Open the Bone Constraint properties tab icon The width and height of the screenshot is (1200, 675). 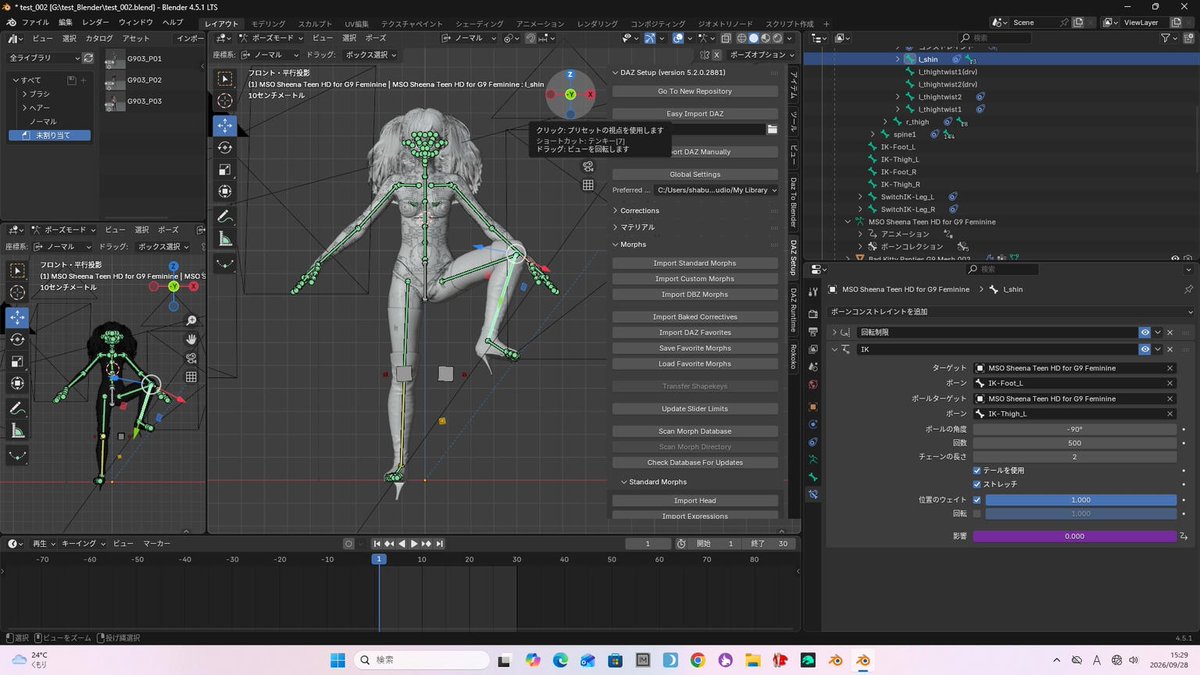coord(813,494)
